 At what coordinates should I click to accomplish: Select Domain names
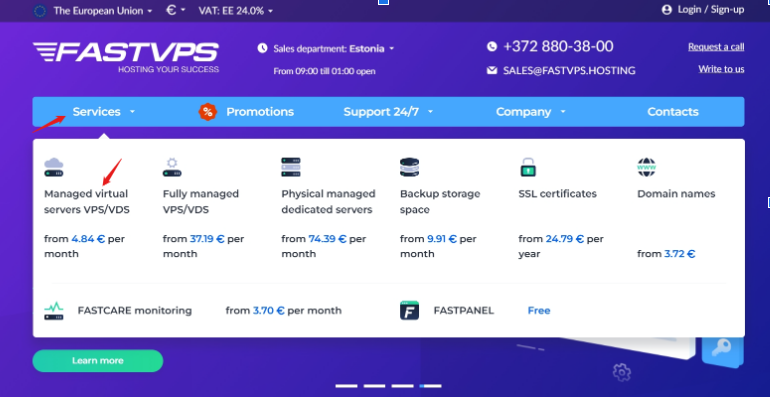pyautogui.click(x=676, y=194)
